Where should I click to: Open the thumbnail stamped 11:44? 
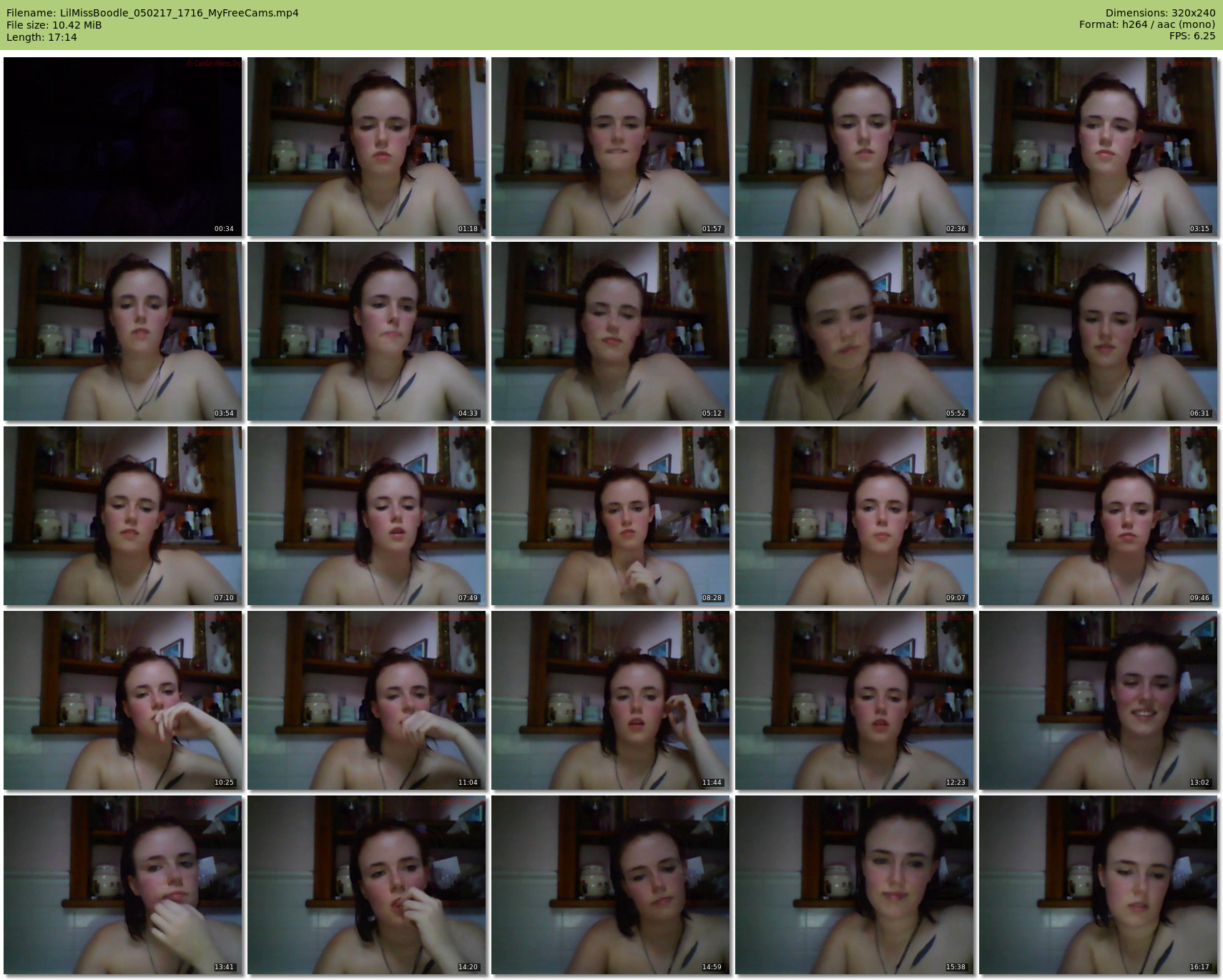tap(611, 700)
